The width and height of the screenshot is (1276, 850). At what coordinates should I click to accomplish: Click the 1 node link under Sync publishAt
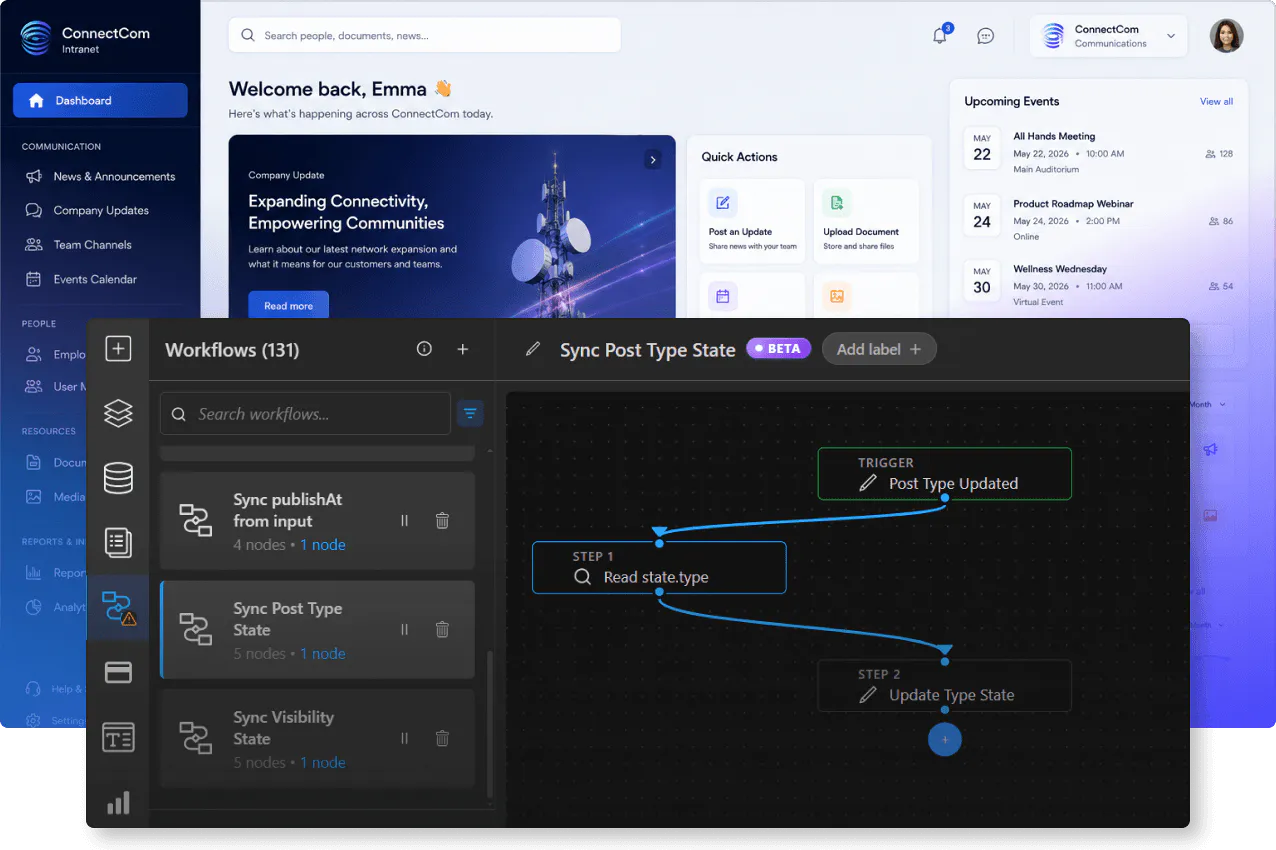click(323, 545)
